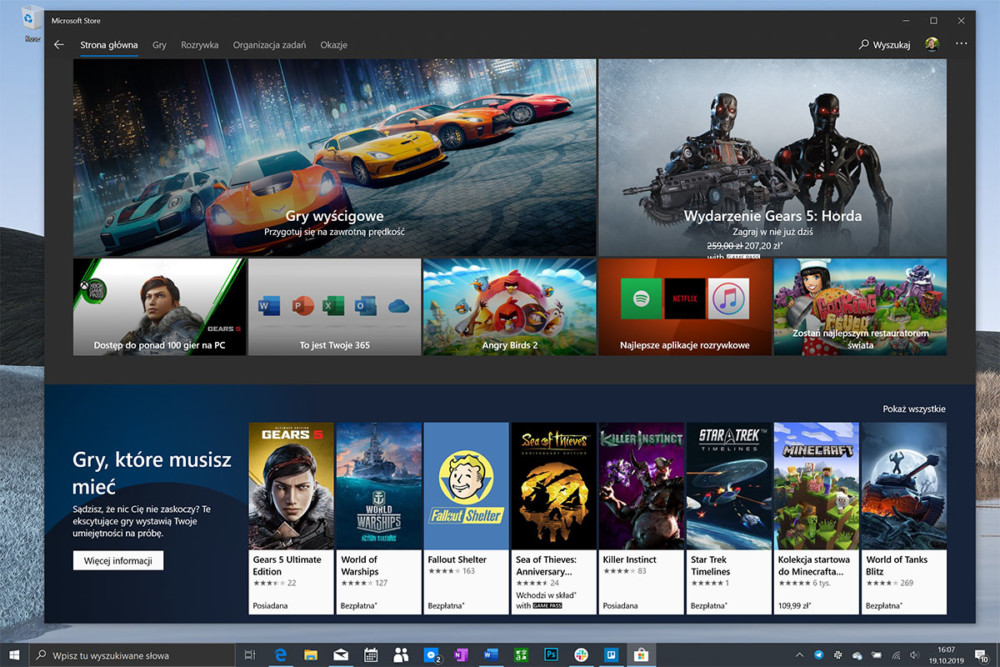Open the Mail app on taskbar
Image resolution: width=1000 pixels, height=667 pixels.
click(x=341, y=655)
